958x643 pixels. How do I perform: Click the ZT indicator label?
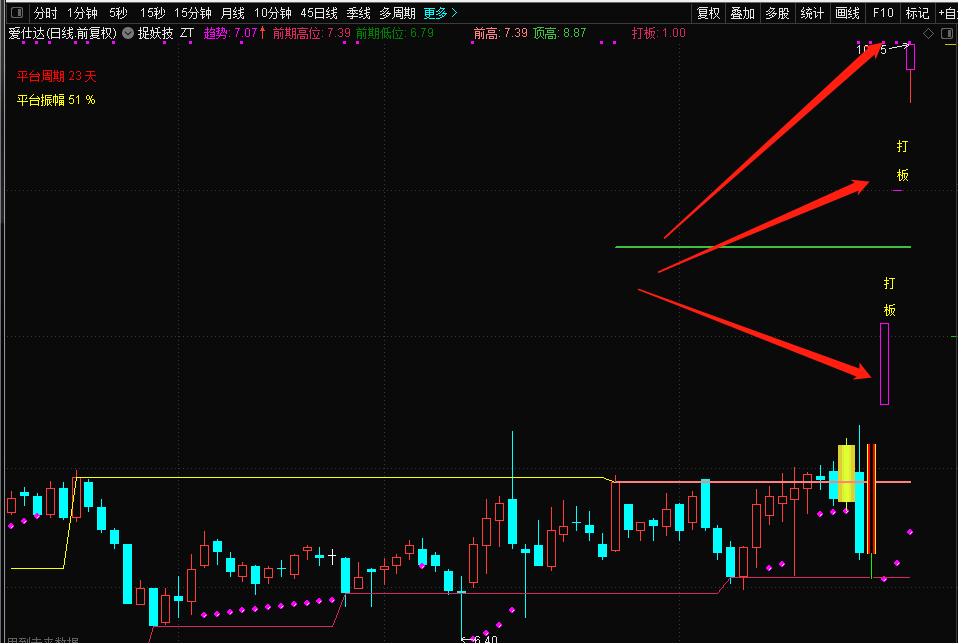[187, 33]
